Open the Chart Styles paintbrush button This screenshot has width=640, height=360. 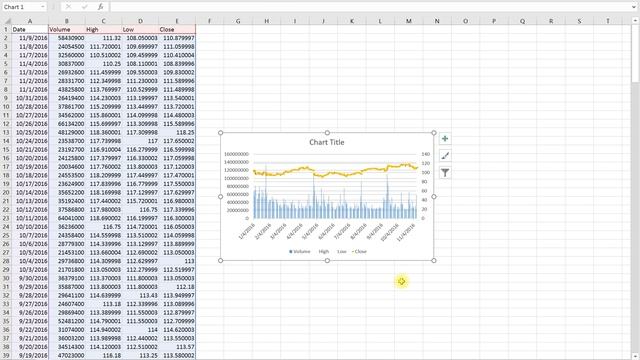(445, 156)
